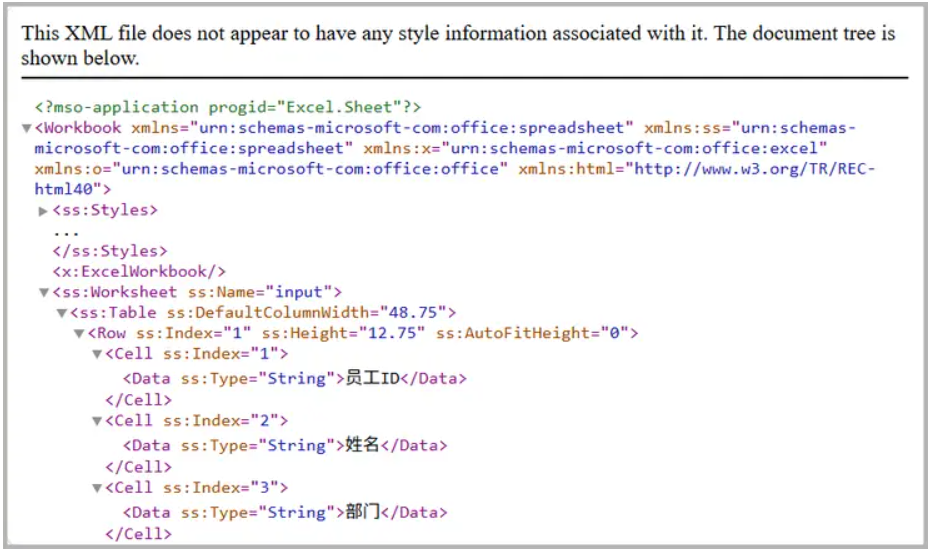This screenshot has width=931, height=550.
Task: Click the mso-application processing instruction line
Action: click(228, 107)
